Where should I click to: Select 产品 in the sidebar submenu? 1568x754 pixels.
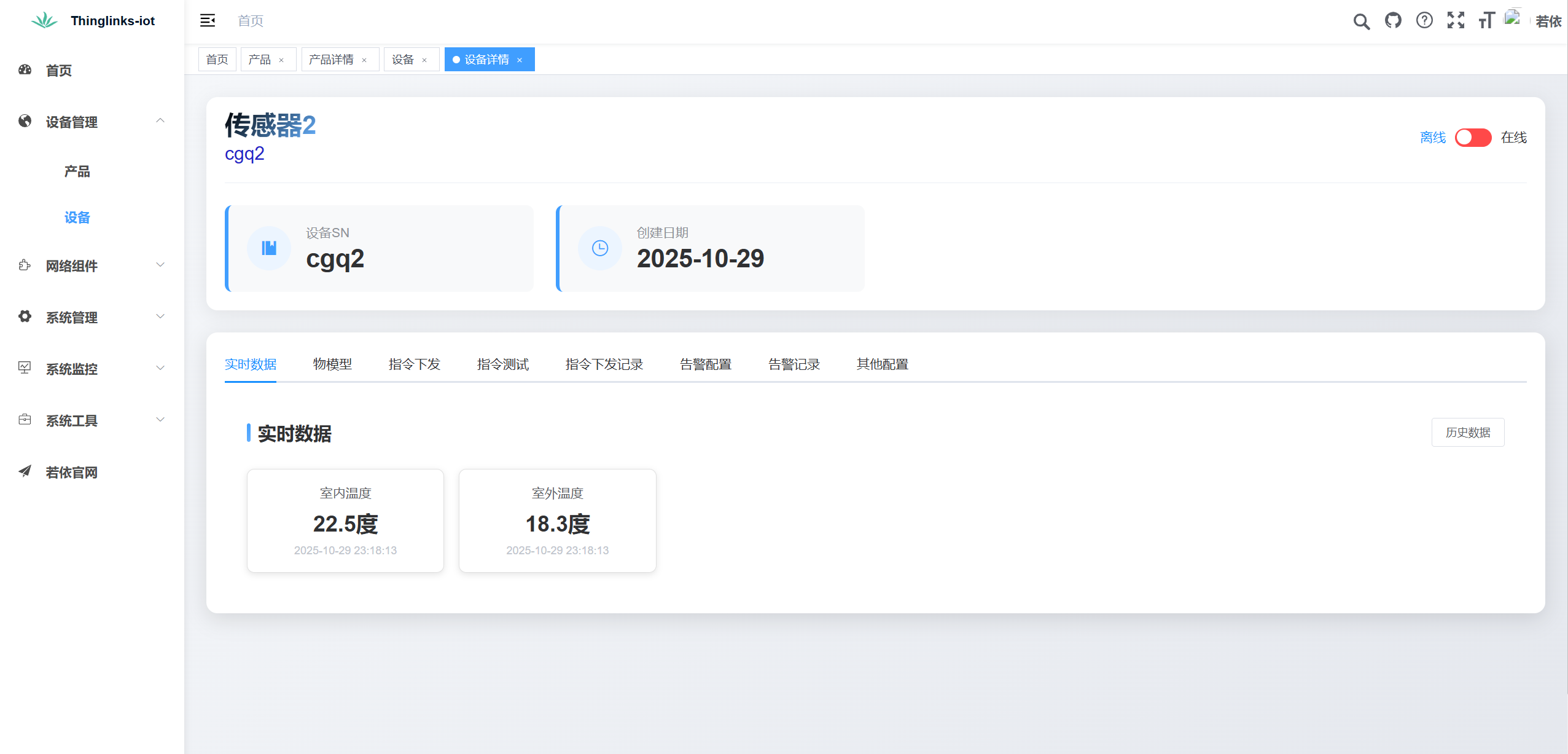[x=77, y=171]
